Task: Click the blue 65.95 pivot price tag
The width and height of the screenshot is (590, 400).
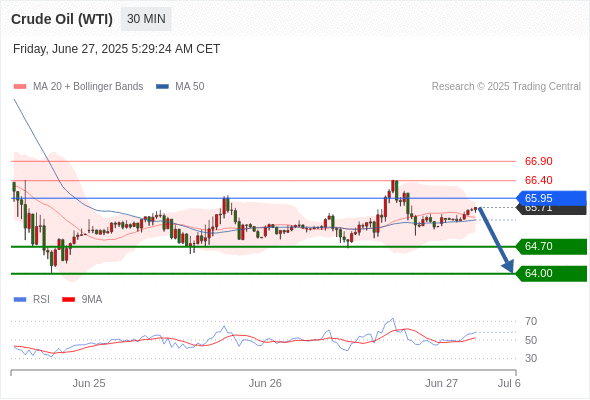Action: coord(551,198)
